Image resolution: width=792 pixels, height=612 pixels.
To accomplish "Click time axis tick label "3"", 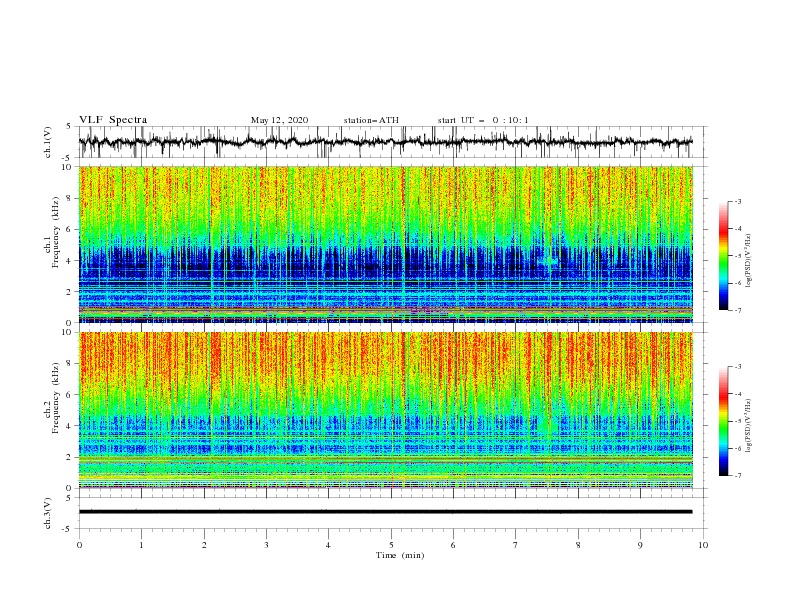I will pos(266,545).
